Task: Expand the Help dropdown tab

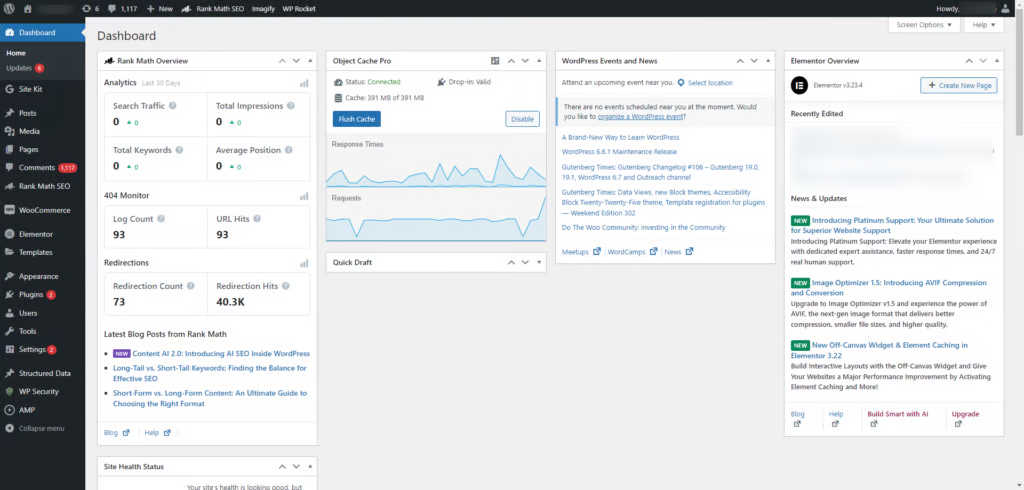Action: (983, 24)
